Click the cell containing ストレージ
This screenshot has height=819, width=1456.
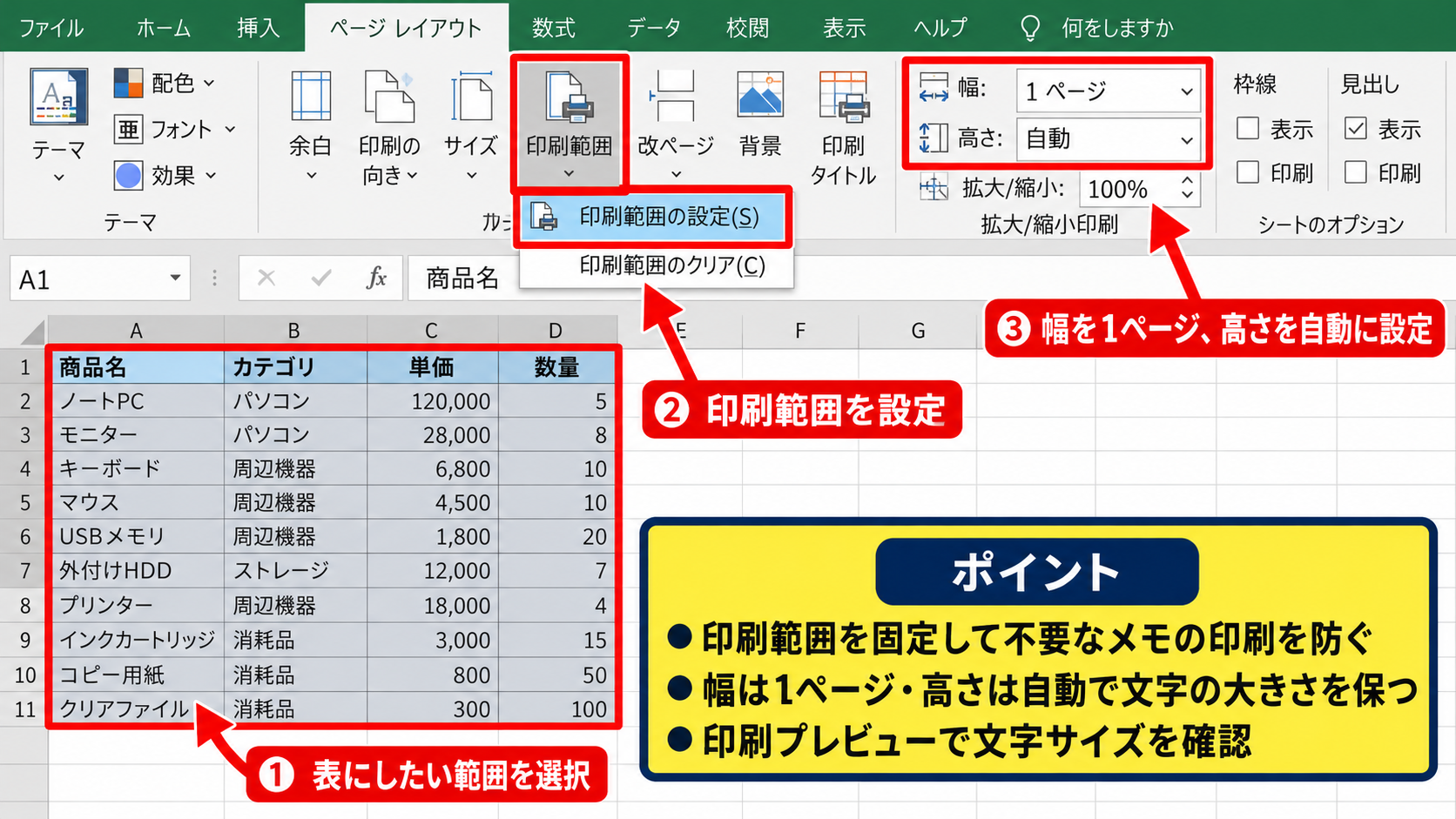tap(294, 571)
